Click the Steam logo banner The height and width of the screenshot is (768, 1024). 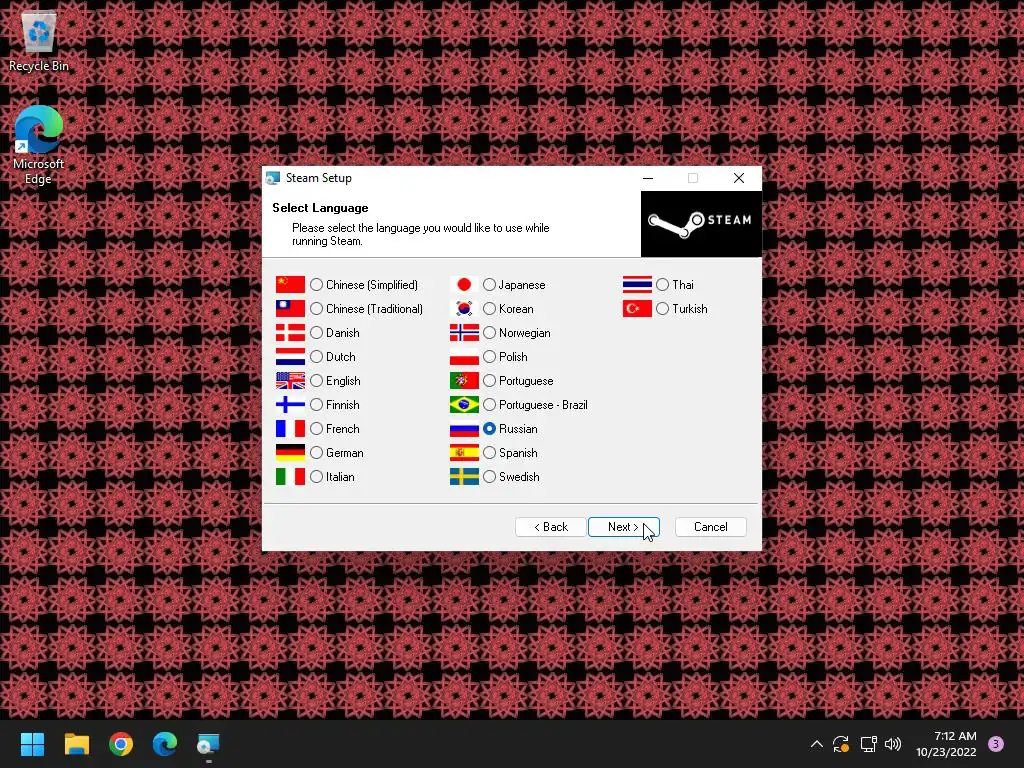(701, 224)
